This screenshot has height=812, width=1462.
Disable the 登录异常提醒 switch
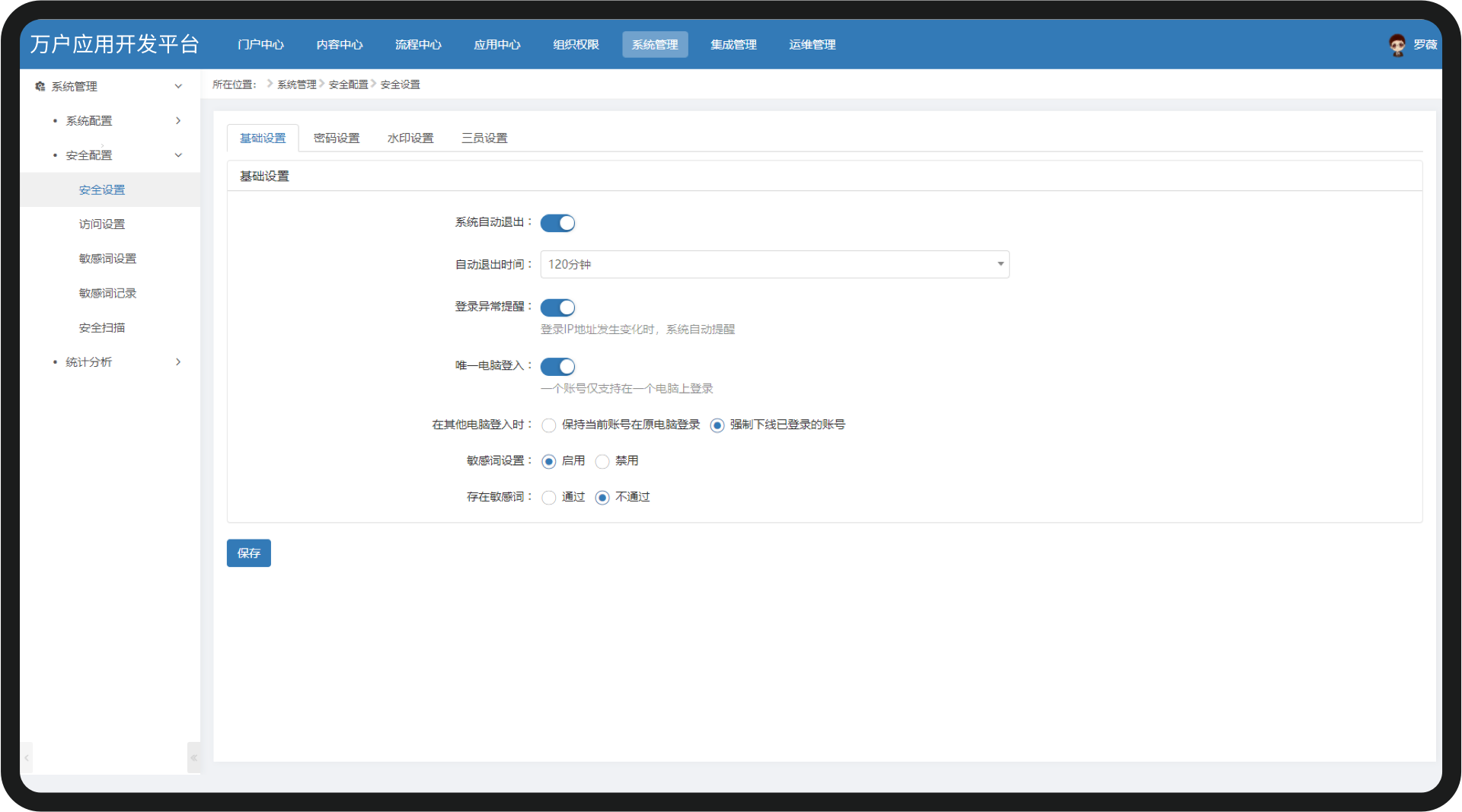(x=557, y=307)
